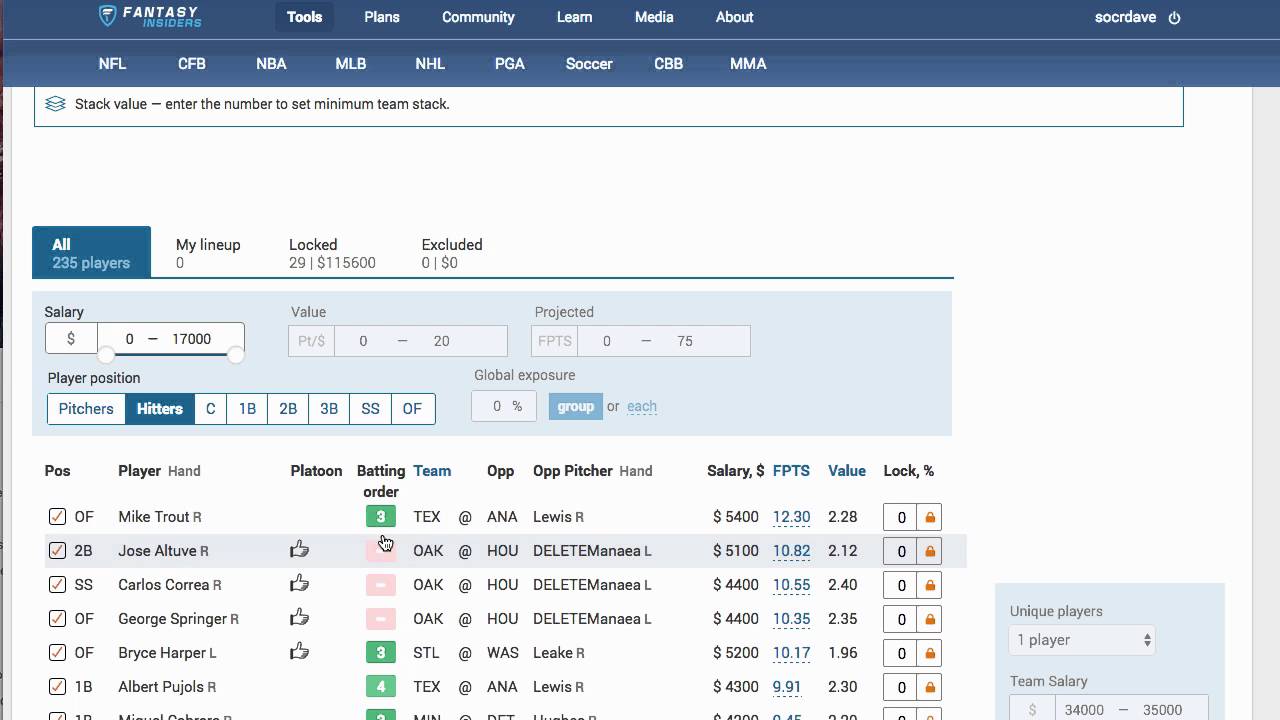Click the Fantasy Insiders logo
Viewport: 1280px width, 720px height.
(x=150, y=16)
